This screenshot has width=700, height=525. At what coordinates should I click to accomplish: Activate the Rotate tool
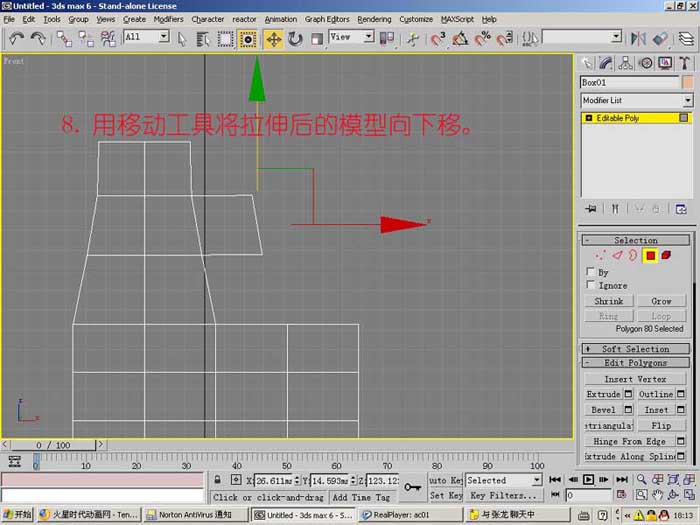(295, 39)
